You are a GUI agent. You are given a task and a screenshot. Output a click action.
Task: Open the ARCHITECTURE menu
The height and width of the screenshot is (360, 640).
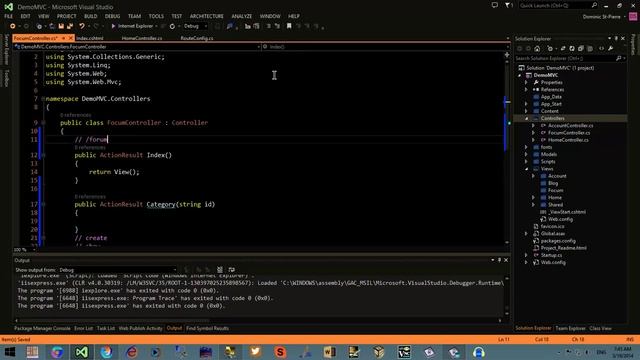pos(207,16)
